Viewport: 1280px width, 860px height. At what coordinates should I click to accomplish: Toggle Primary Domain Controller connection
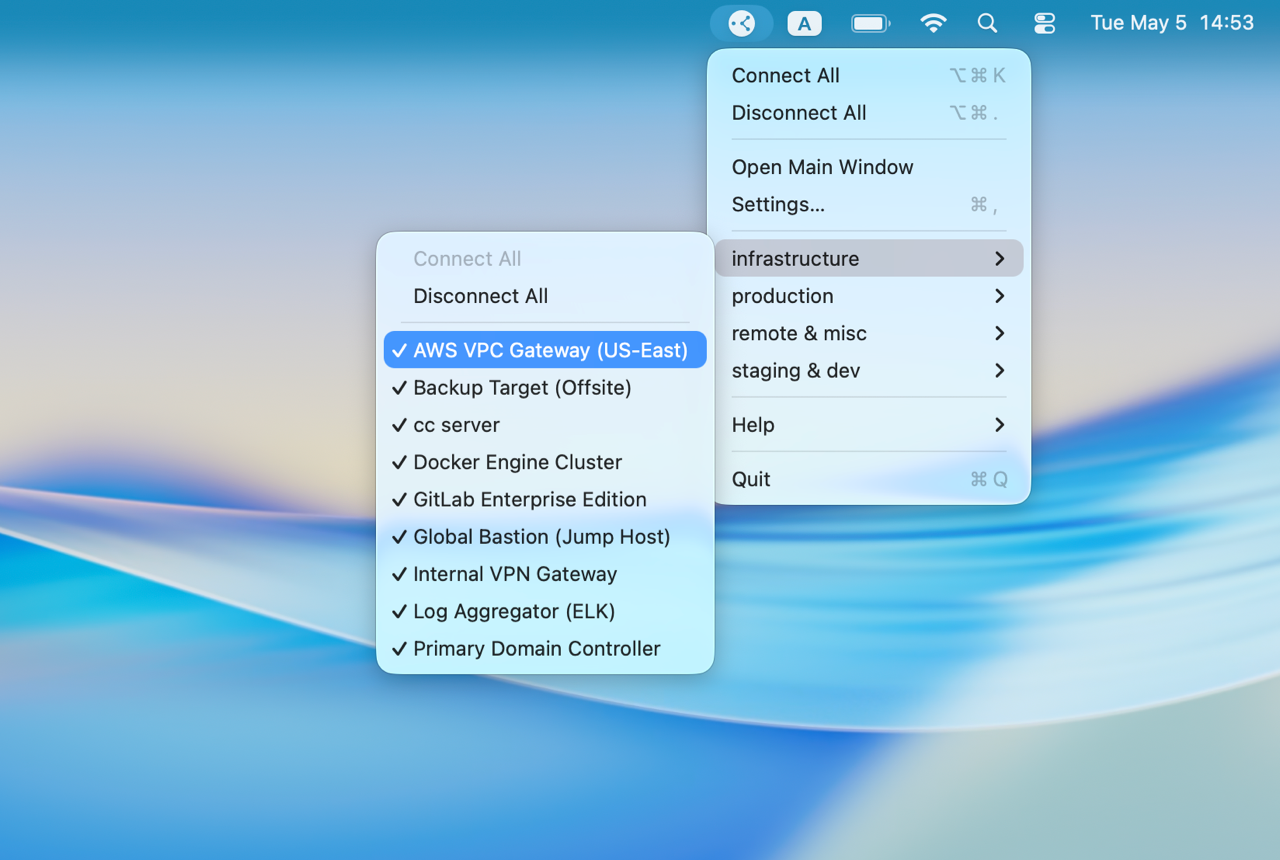coord(545,649)
